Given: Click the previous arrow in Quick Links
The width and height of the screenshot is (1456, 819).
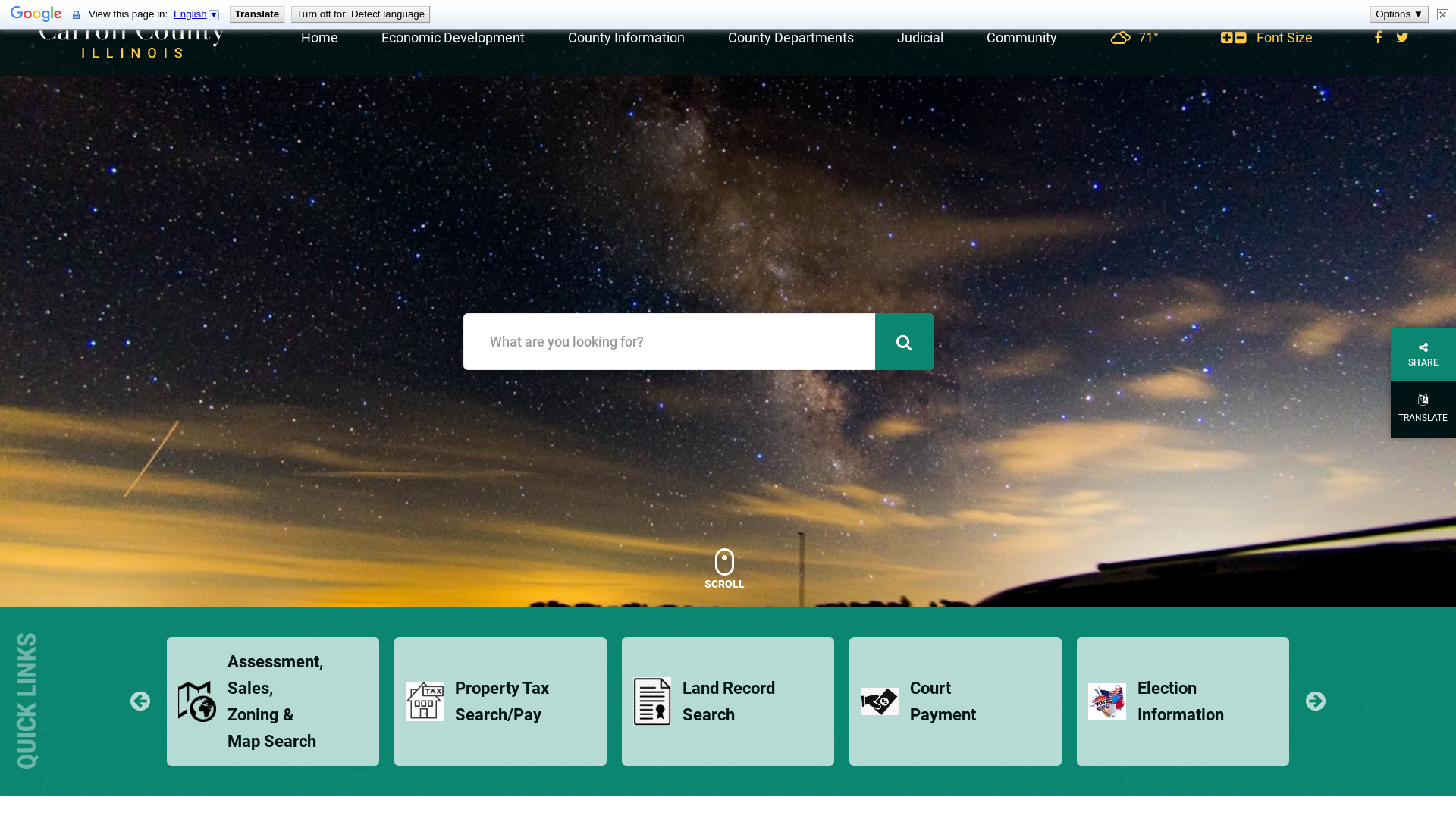Looking at the screenshot, I should pyautogui.click(x=140, y=701).
